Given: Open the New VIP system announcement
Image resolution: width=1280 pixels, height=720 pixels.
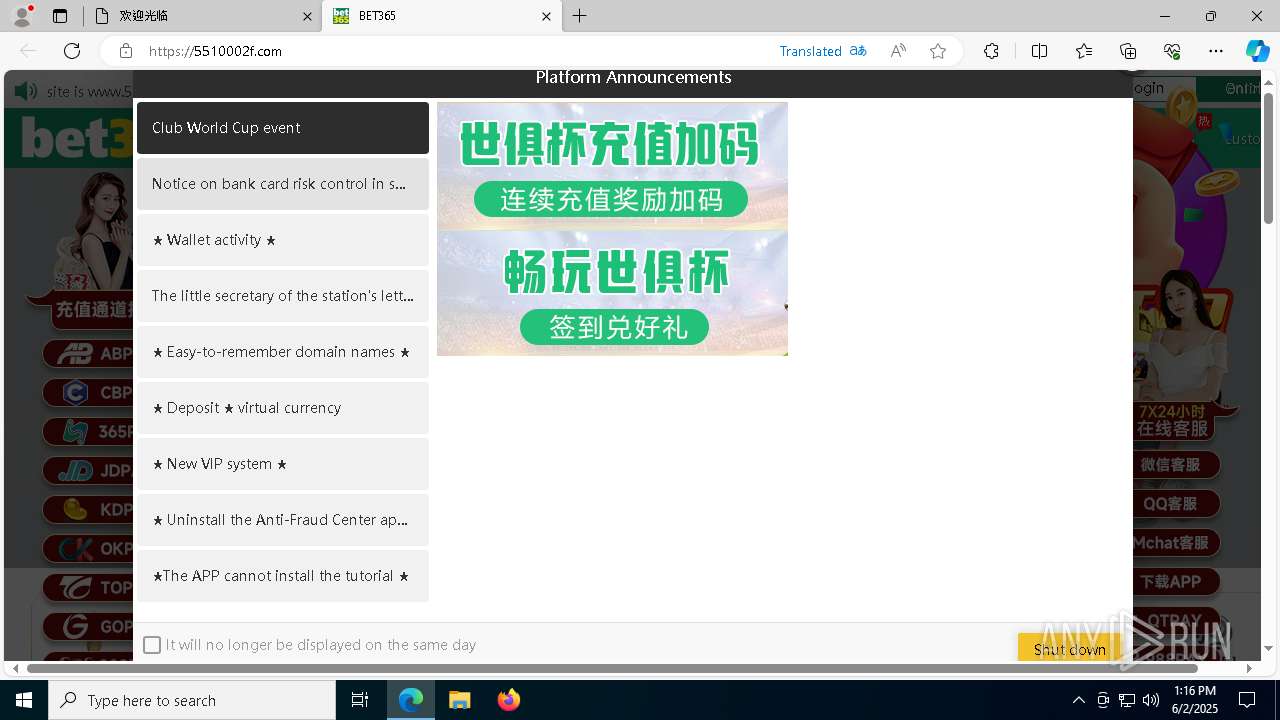Looking at the screenshot, I should (283, 464).
